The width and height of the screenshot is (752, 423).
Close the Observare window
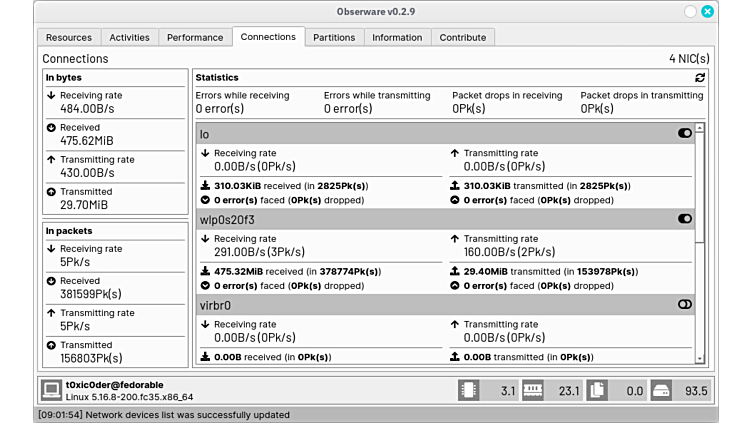pyautogui.click(x=708, y=11)
